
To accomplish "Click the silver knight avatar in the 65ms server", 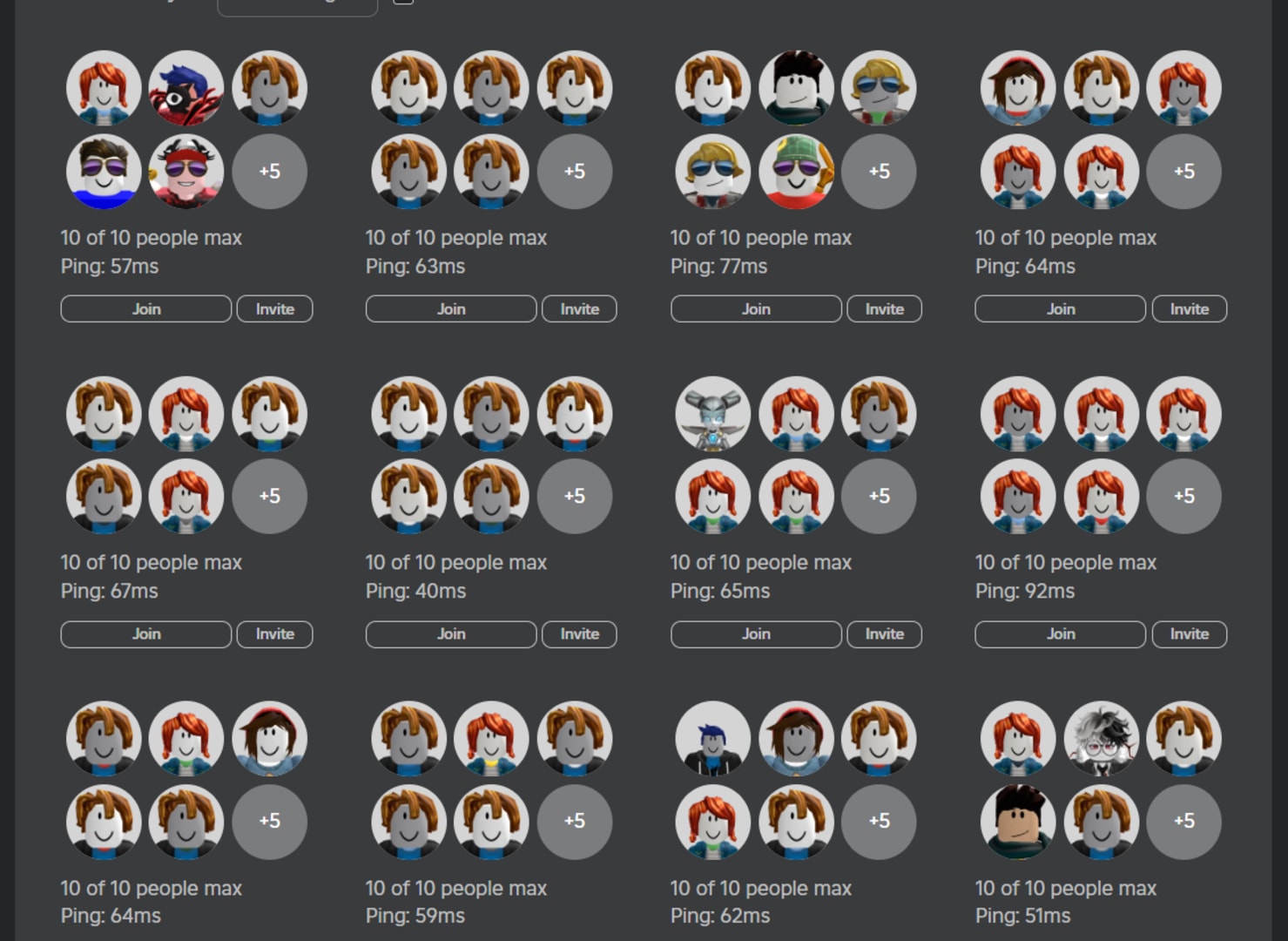I will (711, 414).
